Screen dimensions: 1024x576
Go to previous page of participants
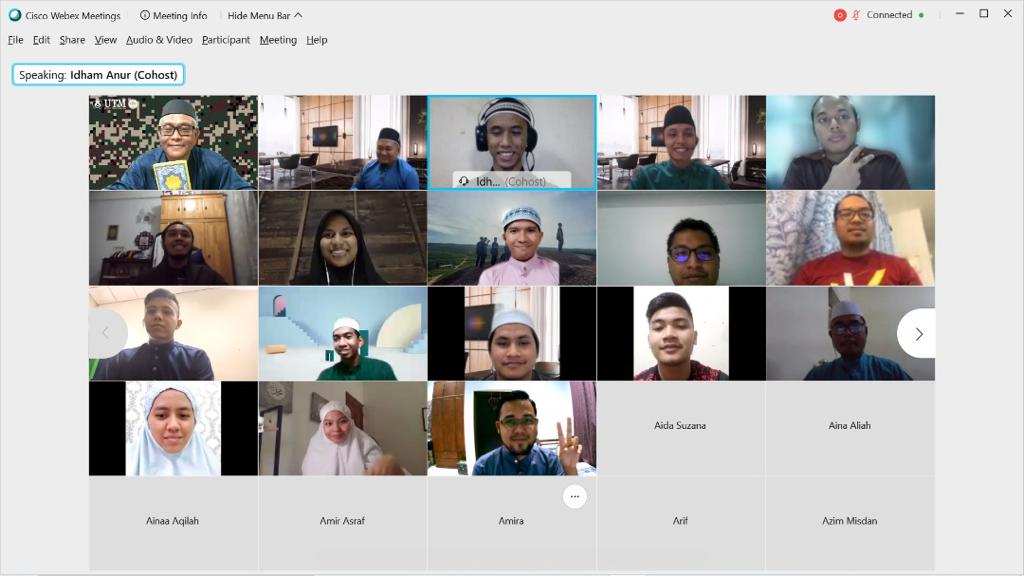pos(107,334)
